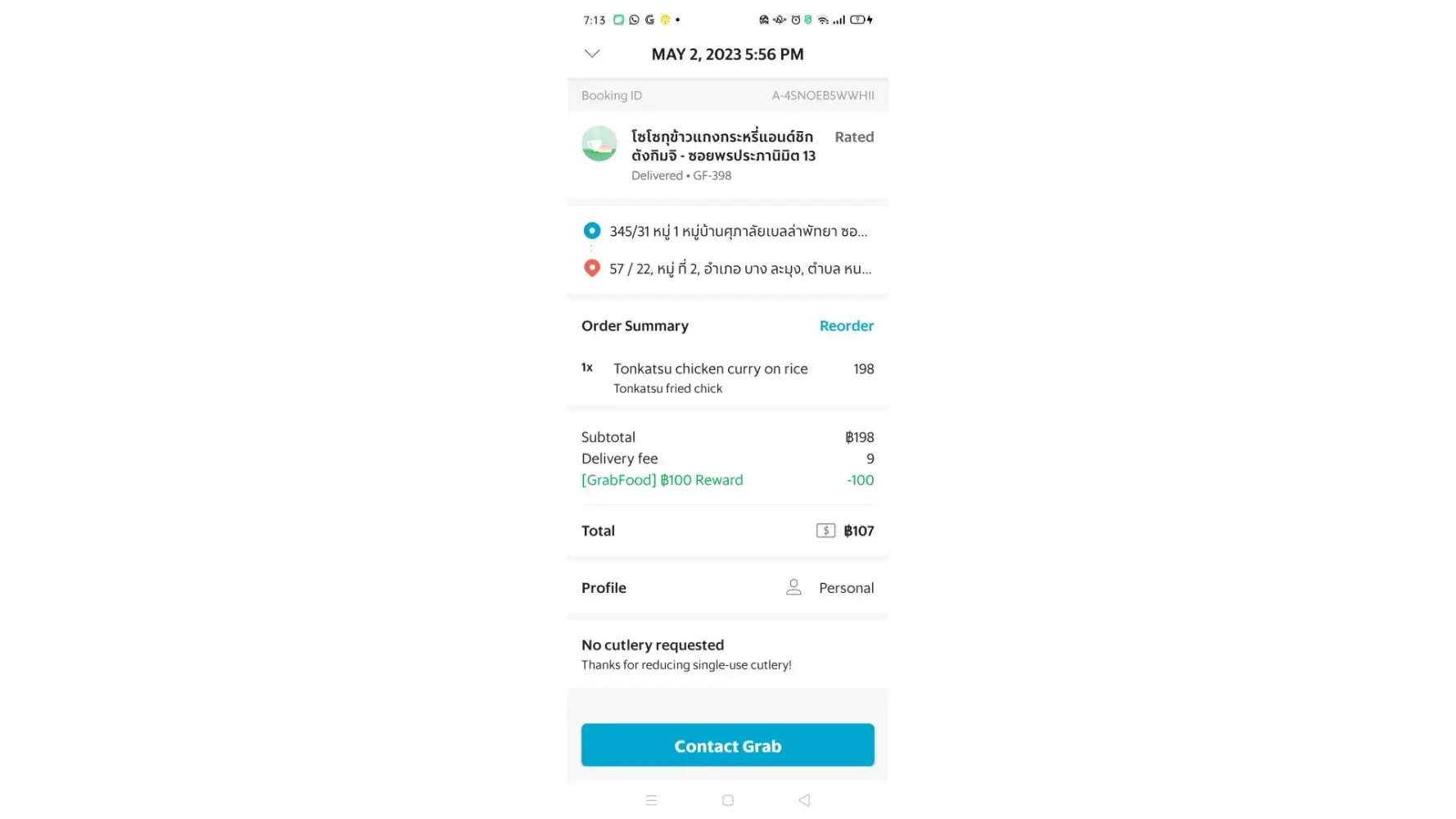Tap the Android home square button

[x=727, y=800]
